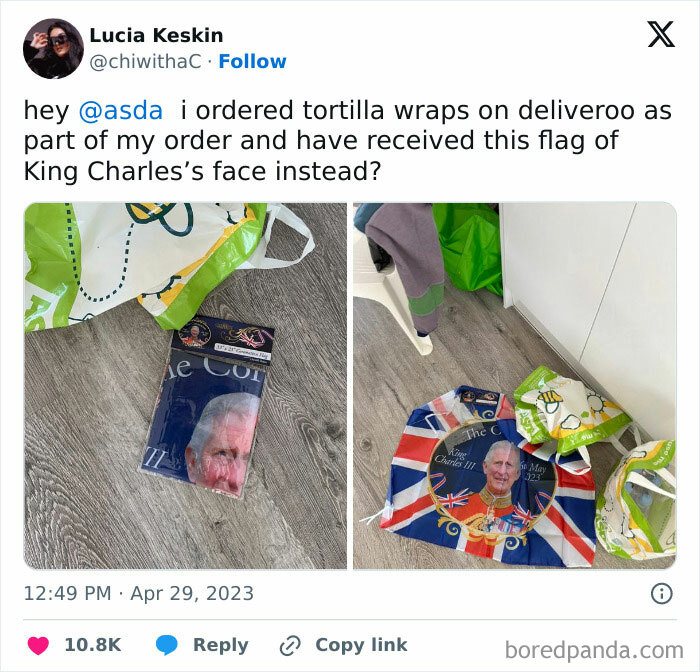Like the tweet with heart icon

(x=38, y=645)
